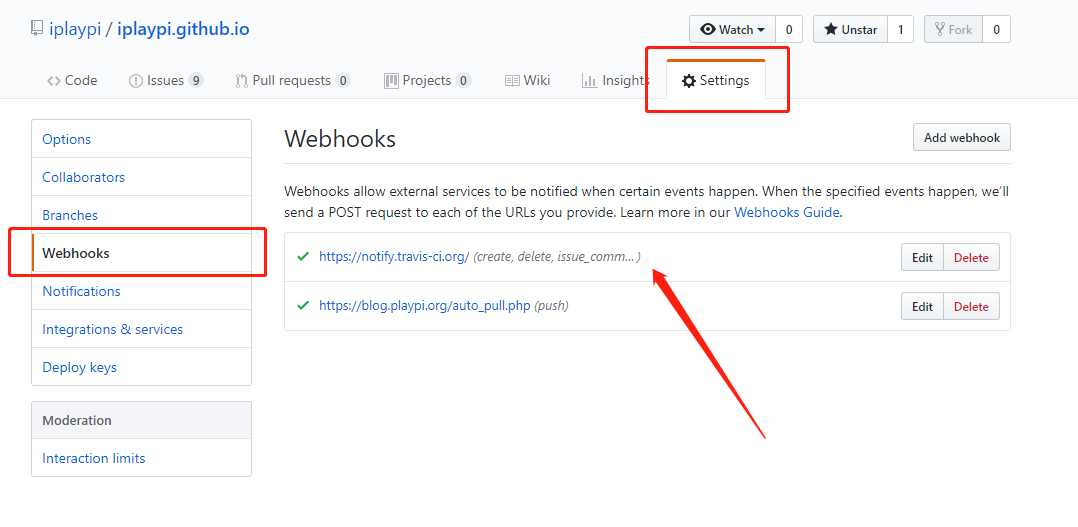1078x527 pixels.
Task: Open the Pull requests tab
Action: 294,80
